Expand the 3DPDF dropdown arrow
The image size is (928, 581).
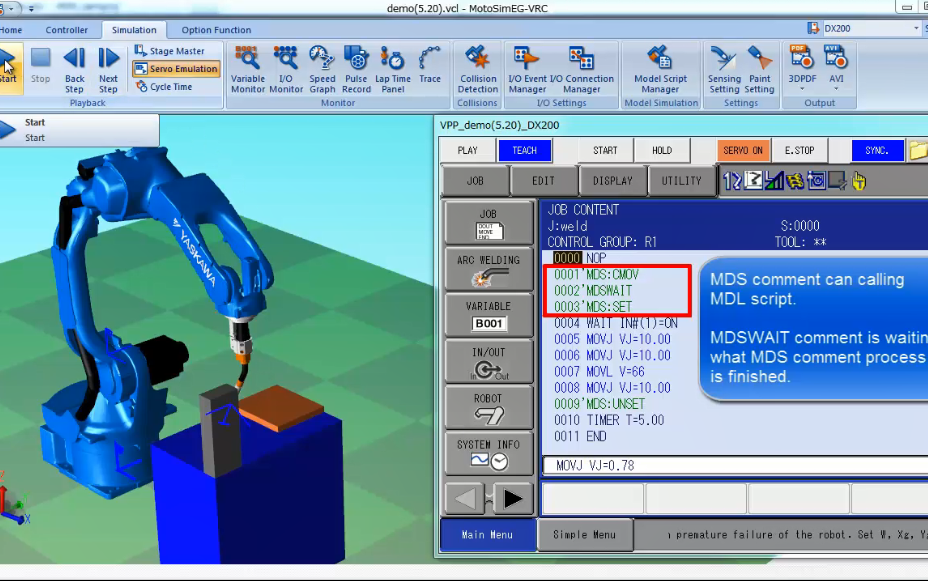802,89
